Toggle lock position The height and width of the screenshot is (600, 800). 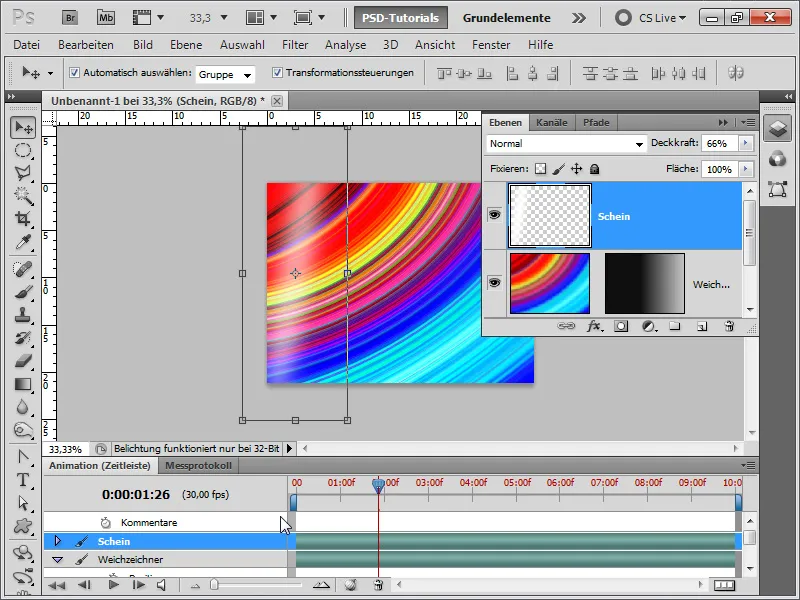coord(577,169)
